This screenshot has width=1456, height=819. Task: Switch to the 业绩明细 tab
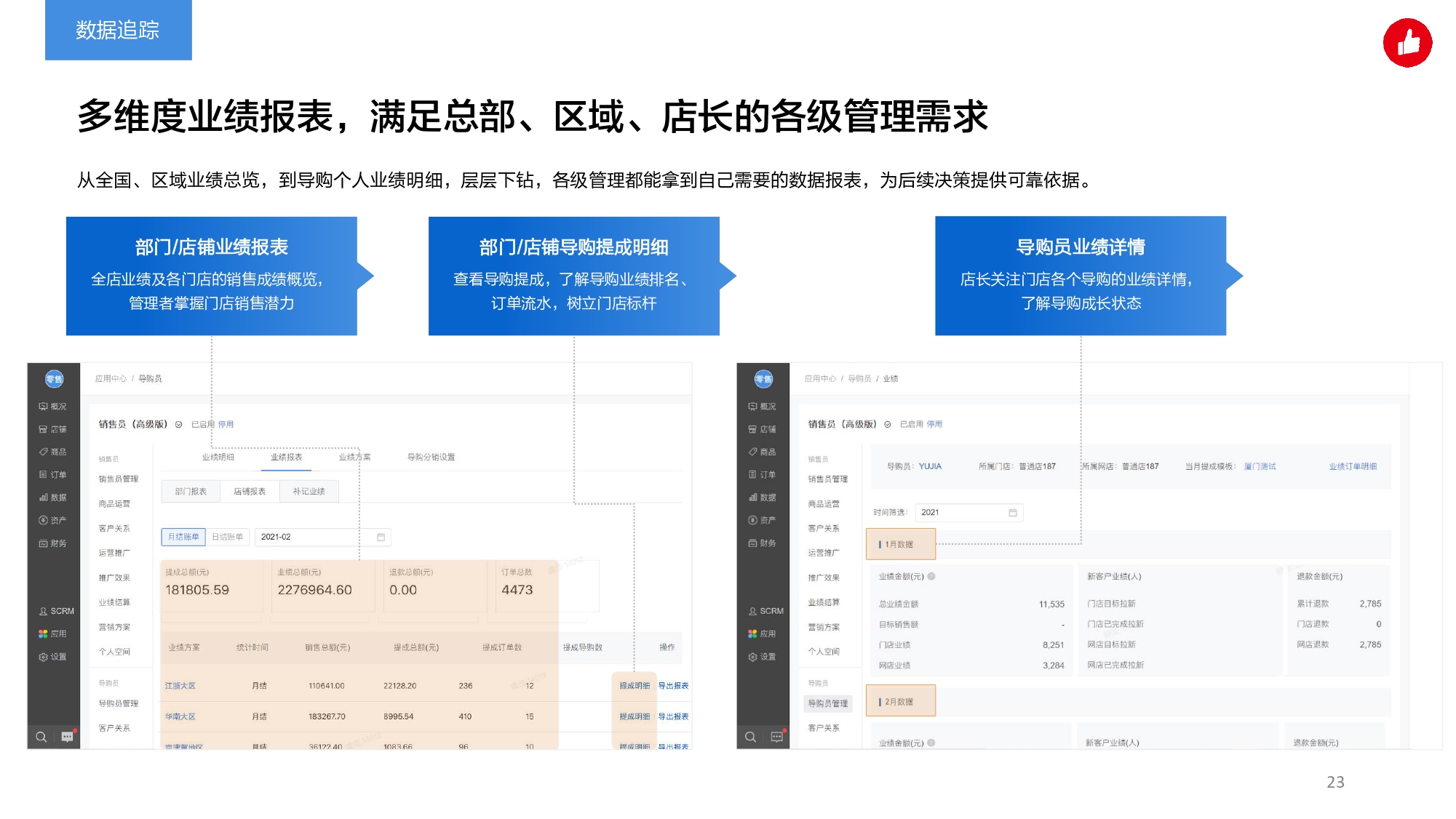pyautogui.click(x=218, y=457)
